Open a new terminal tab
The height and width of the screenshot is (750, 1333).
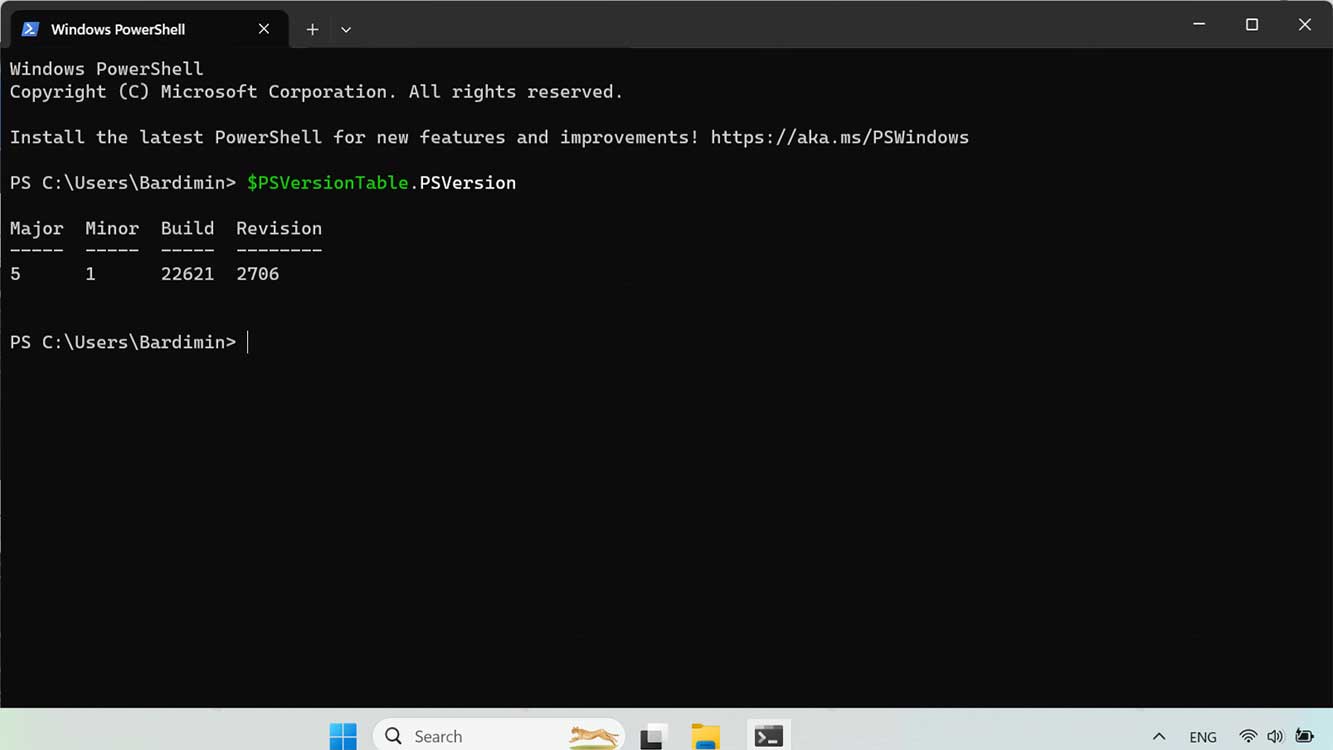pyautogui.click(x=312, y=29)
